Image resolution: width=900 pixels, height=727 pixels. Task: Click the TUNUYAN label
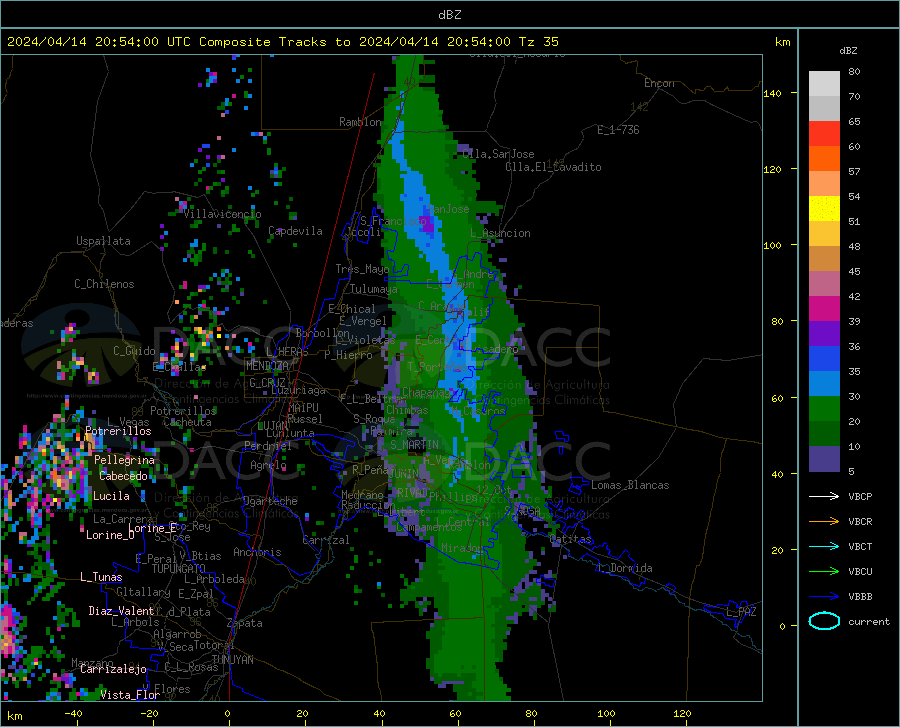coord(232,660)
